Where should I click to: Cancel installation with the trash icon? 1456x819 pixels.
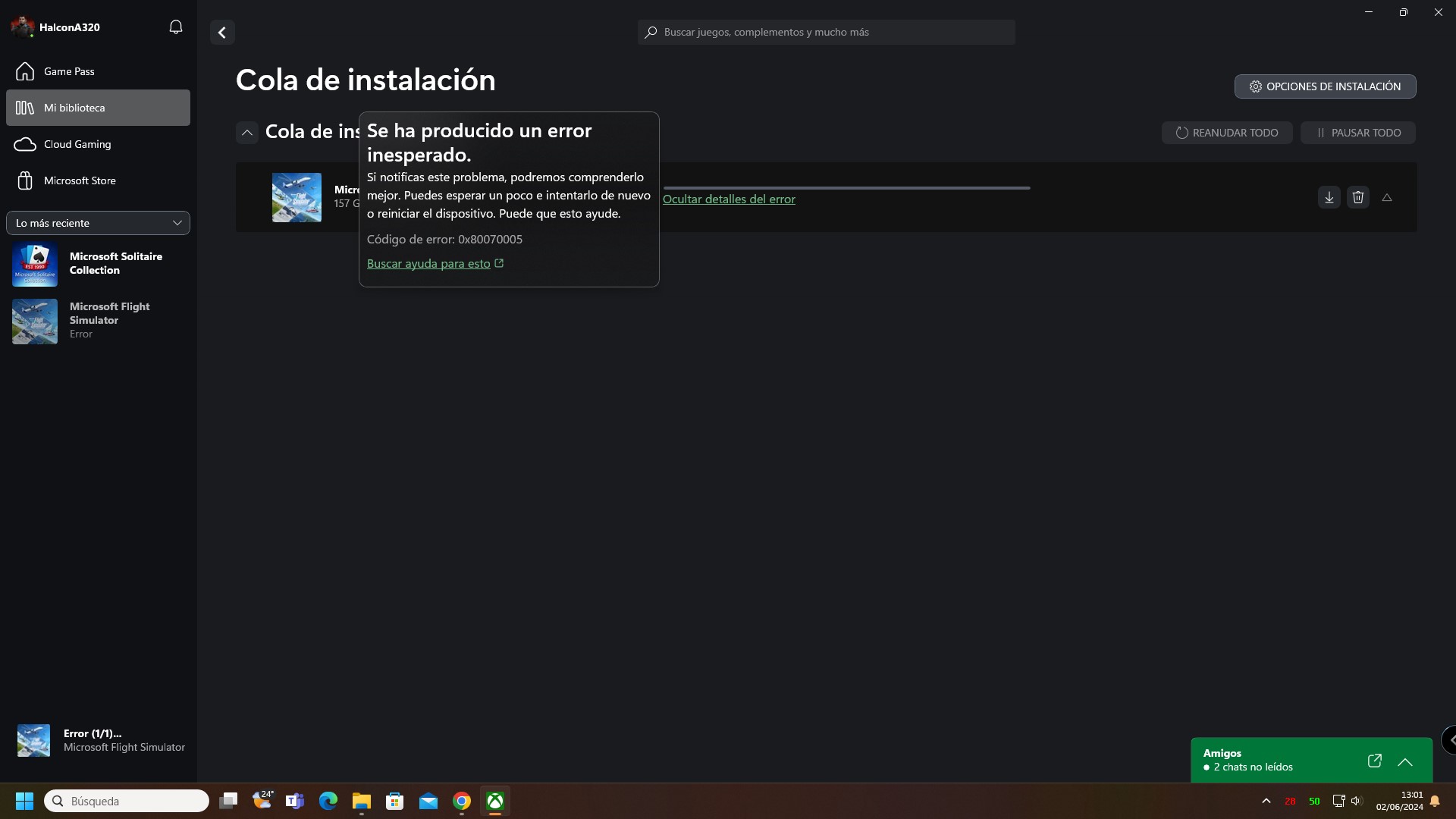pyautogui.click(x=1357, y=197)
